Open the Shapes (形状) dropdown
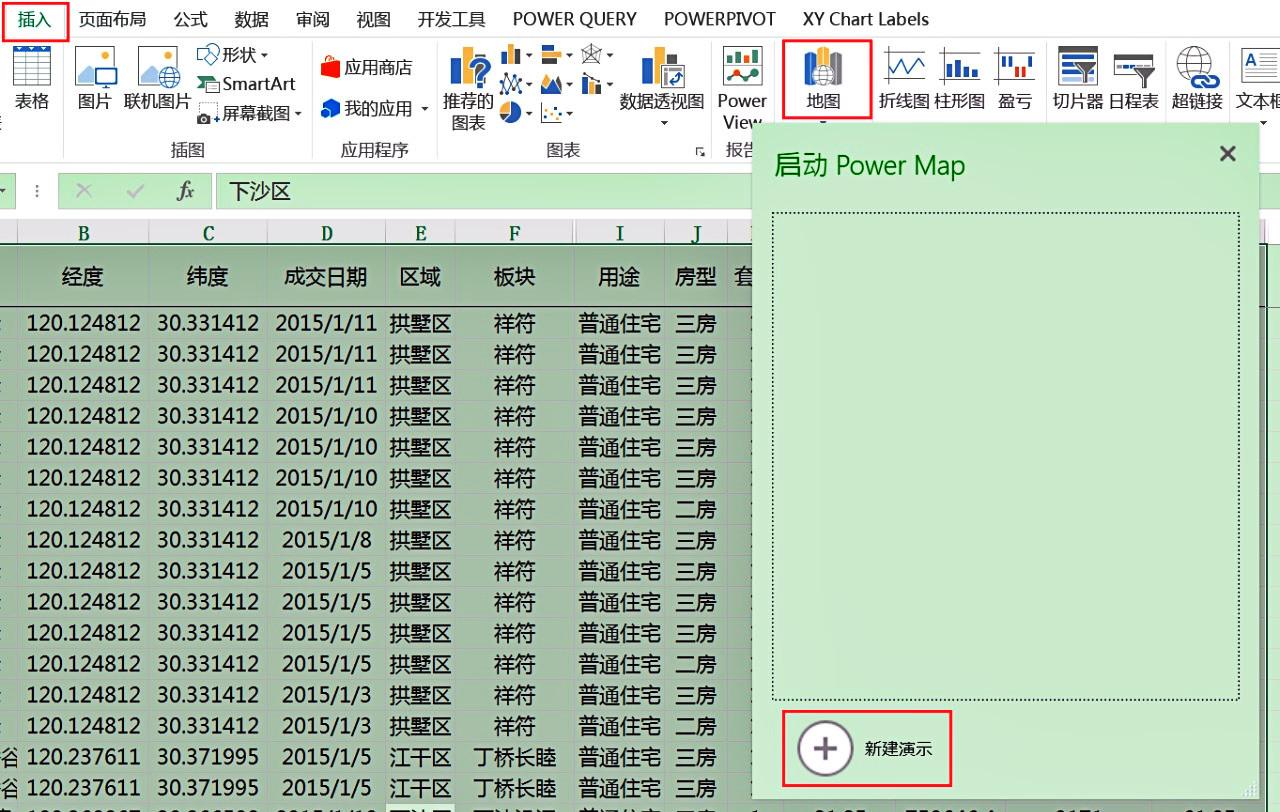The width and height of the screenshot is (1280, 812). point(232,57)
